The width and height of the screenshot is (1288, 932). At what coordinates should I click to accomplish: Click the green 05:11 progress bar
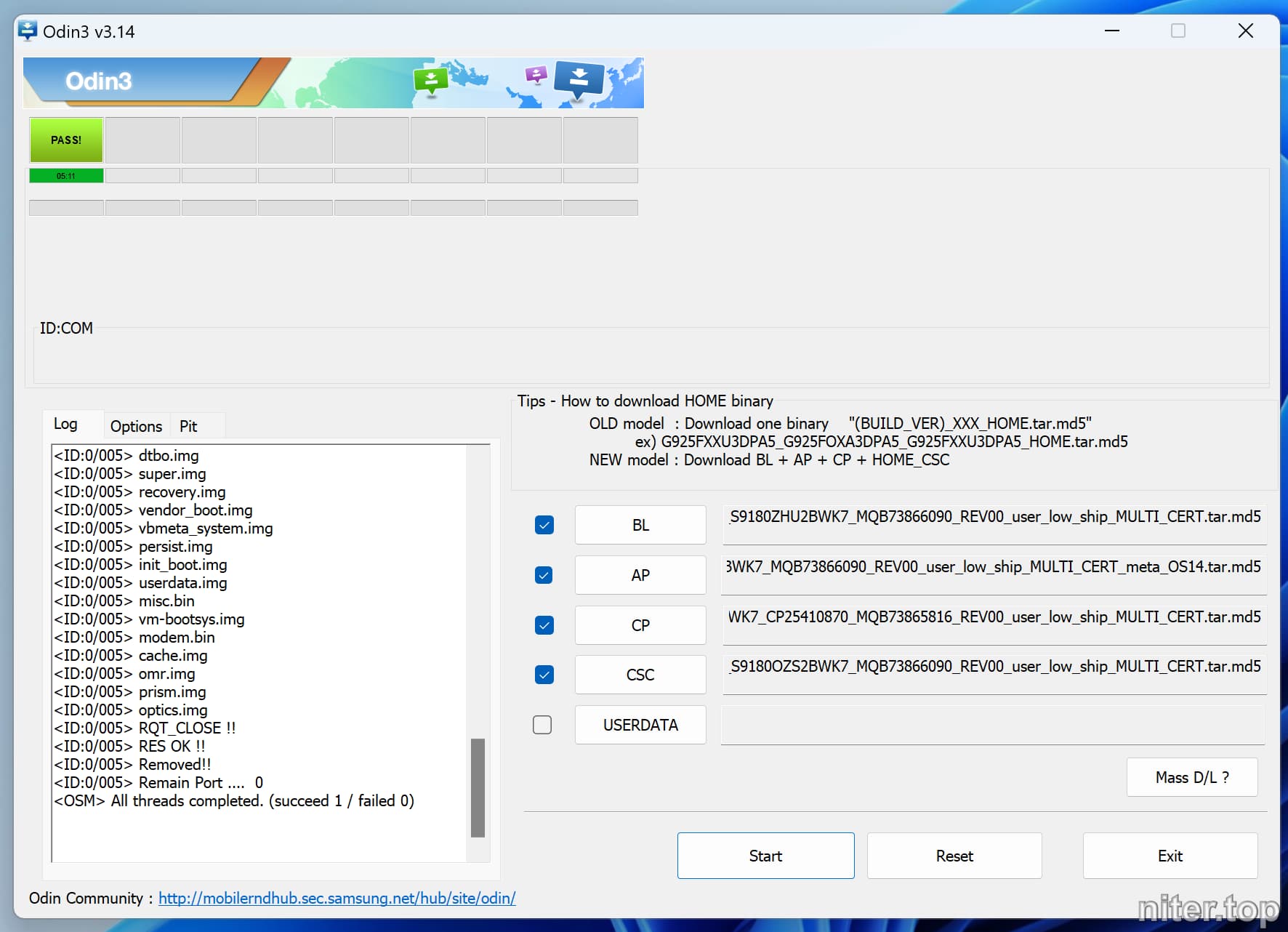coord(66,176)
